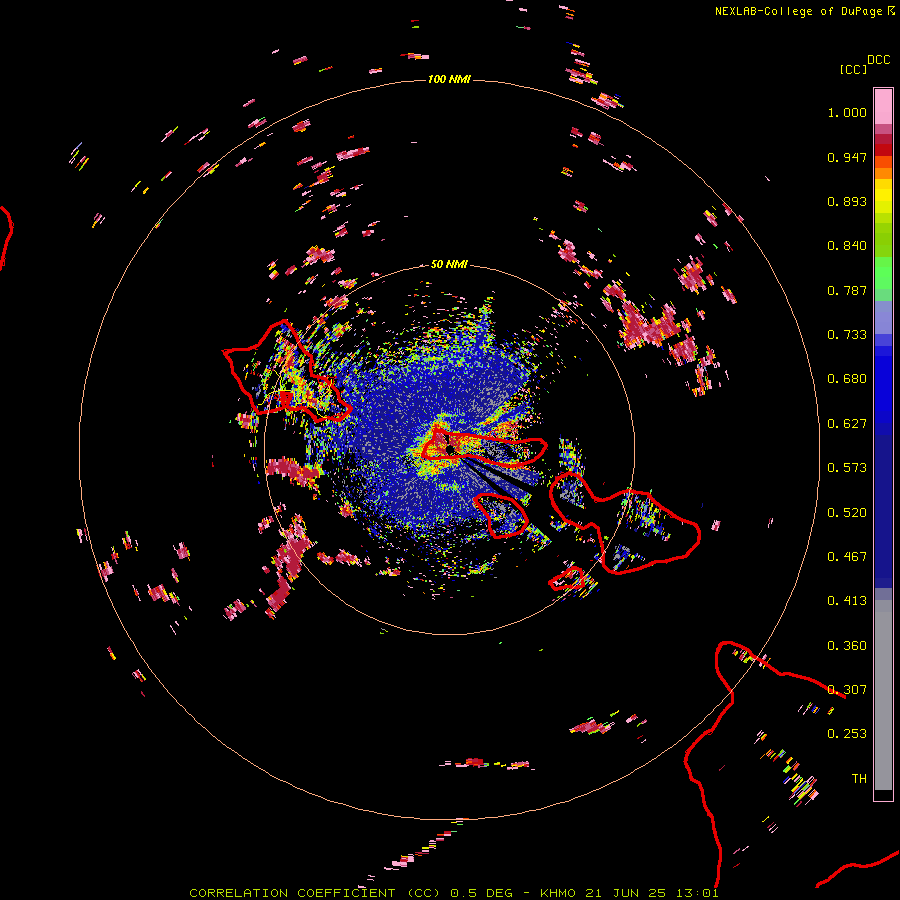Click the 0.360 scale label
Screen dimensions: 900x900
pyautogui.click(x=847, y=646)
